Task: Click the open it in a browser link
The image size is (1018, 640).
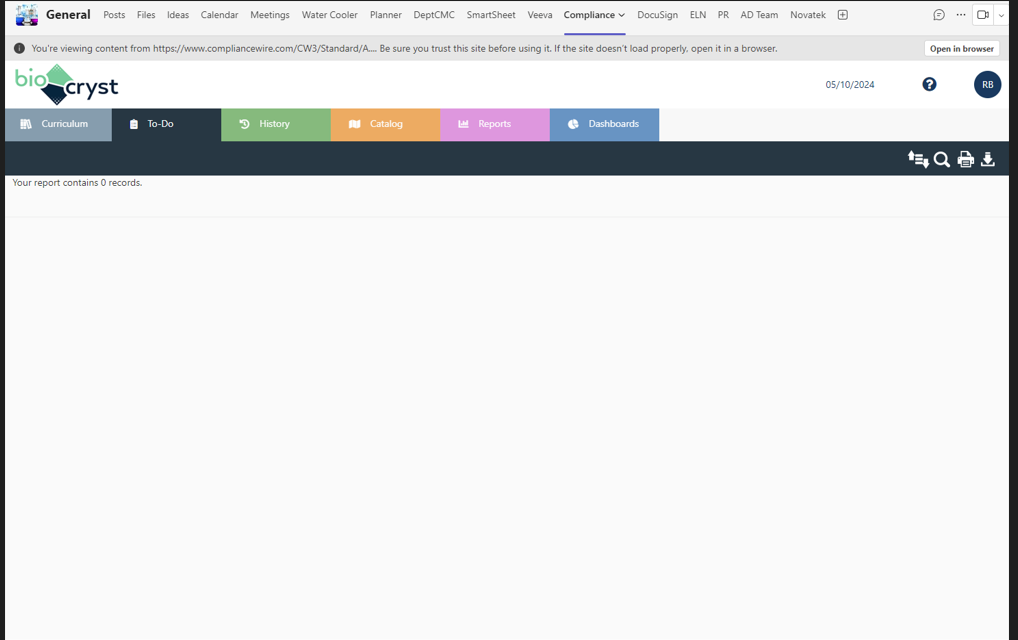Action: click(735, 48)
